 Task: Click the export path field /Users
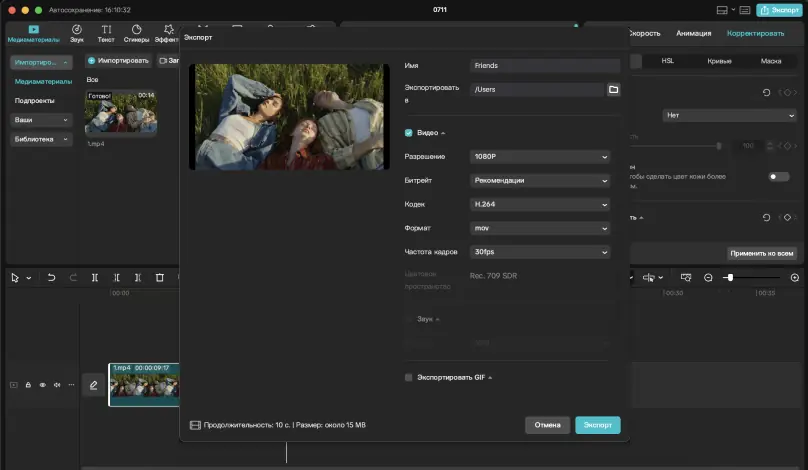[536, 90]
